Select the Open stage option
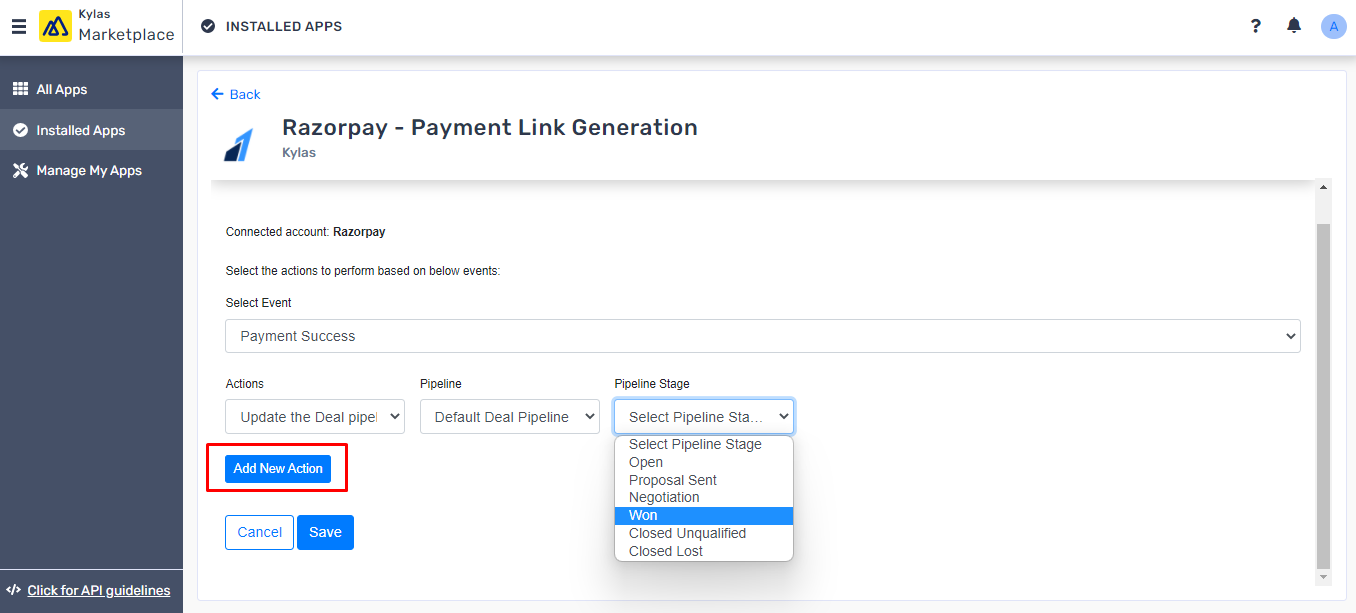The image size is (1356, 613). tap(704, 462)
